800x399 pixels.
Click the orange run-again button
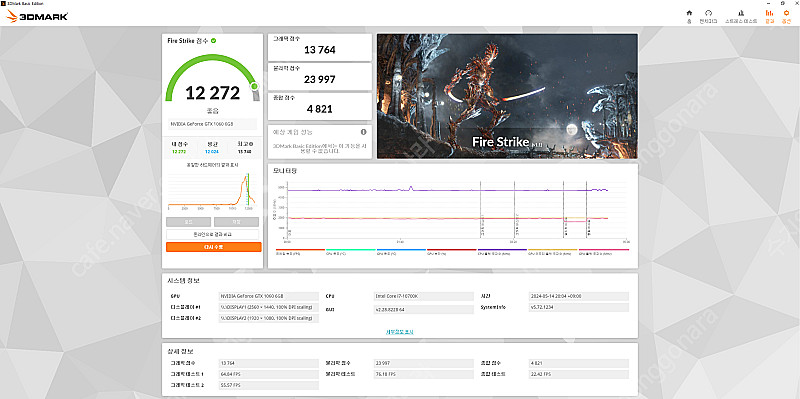click(x=213, y=247)
